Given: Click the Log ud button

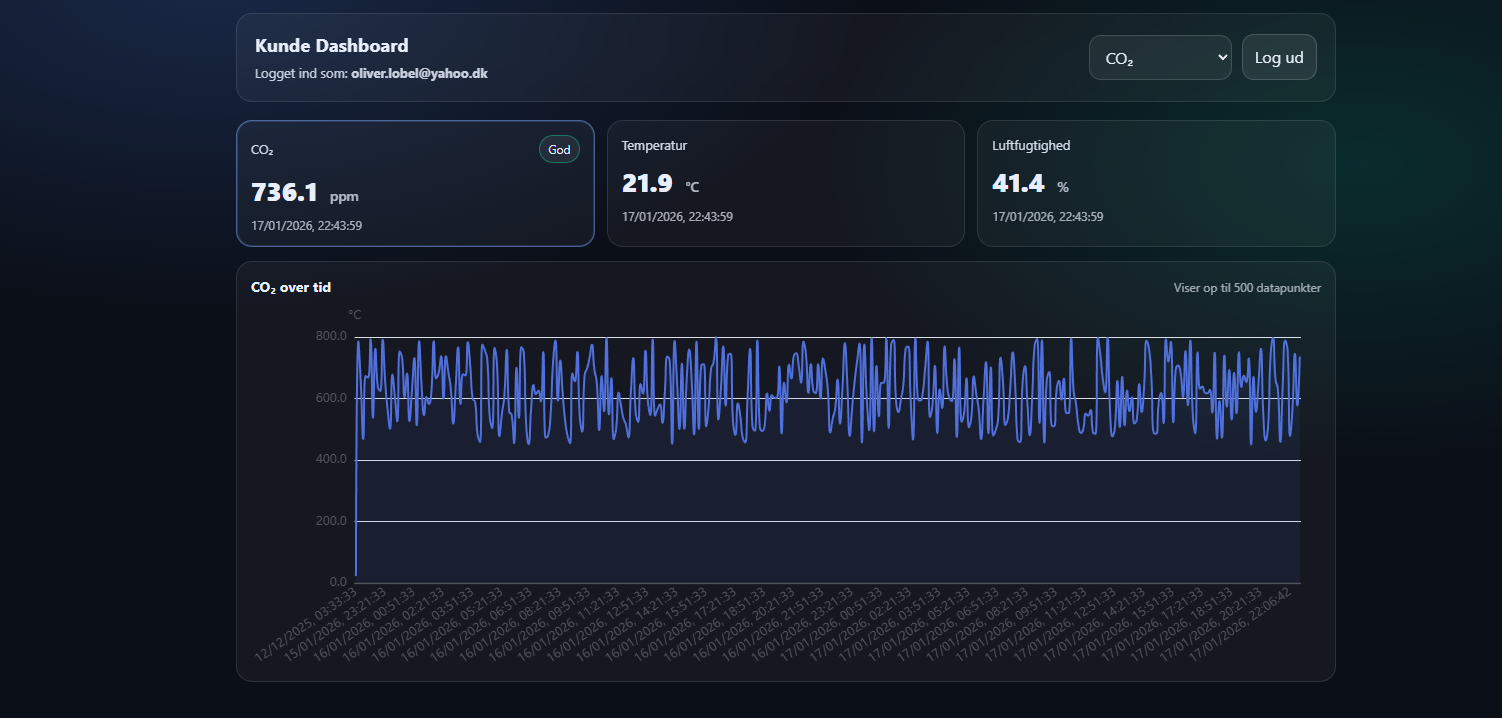Looking at the screenshot, I should click(1279, 58).
